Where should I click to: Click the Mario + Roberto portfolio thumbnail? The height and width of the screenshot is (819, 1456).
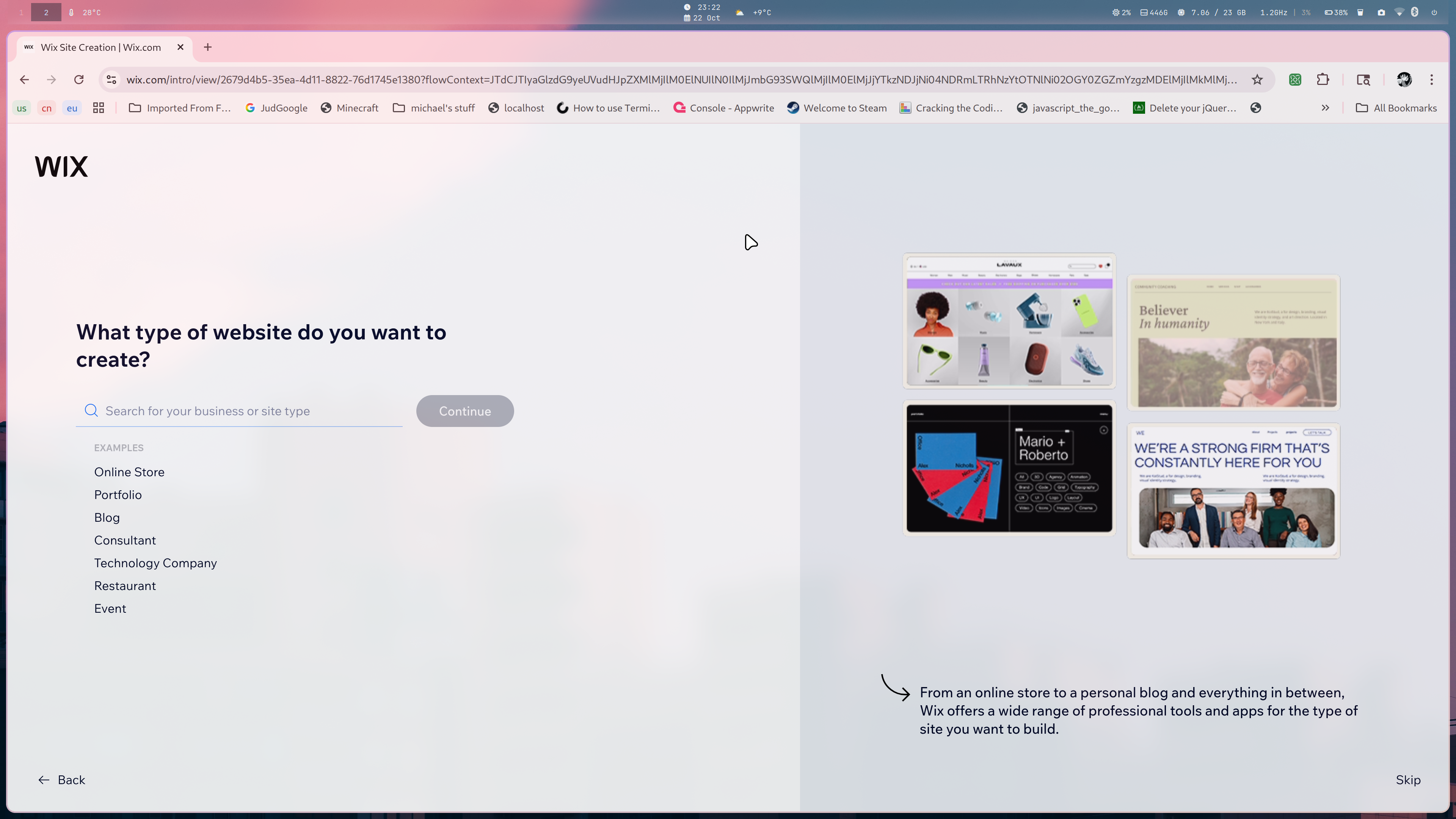tap(1009, 468)
